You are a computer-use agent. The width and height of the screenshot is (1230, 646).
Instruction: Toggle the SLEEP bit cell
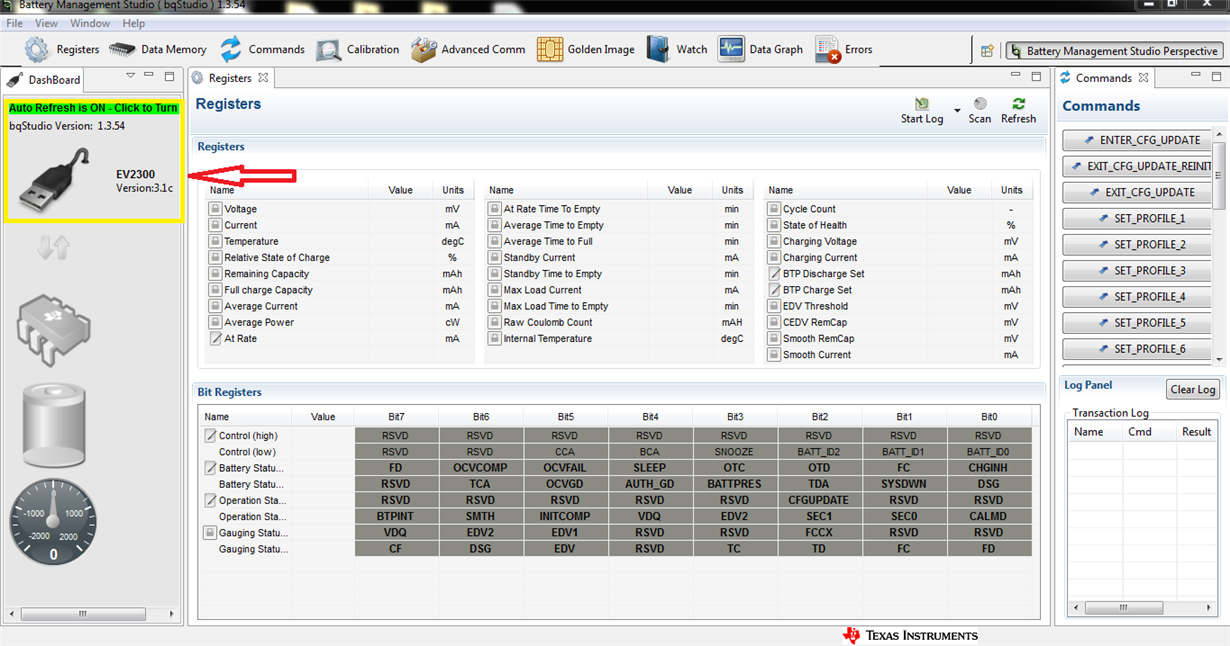pos(650,468)
